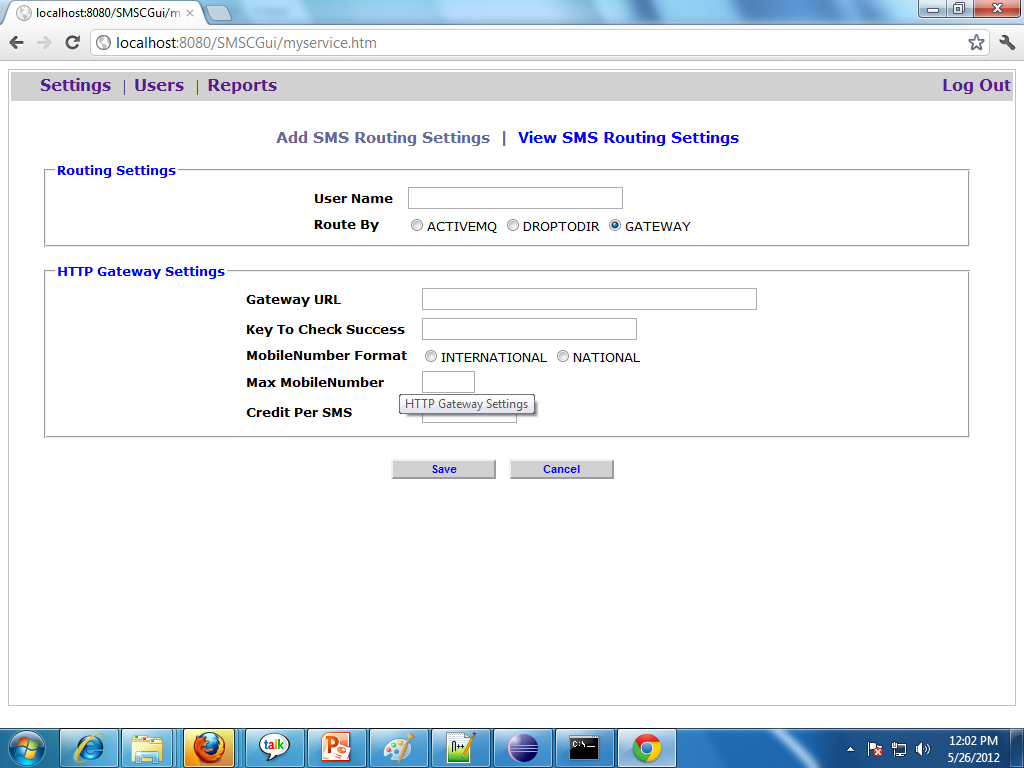The image size is (1024, 768).
Task: Open Firefox from the taskbar
Action: [208, 747]
